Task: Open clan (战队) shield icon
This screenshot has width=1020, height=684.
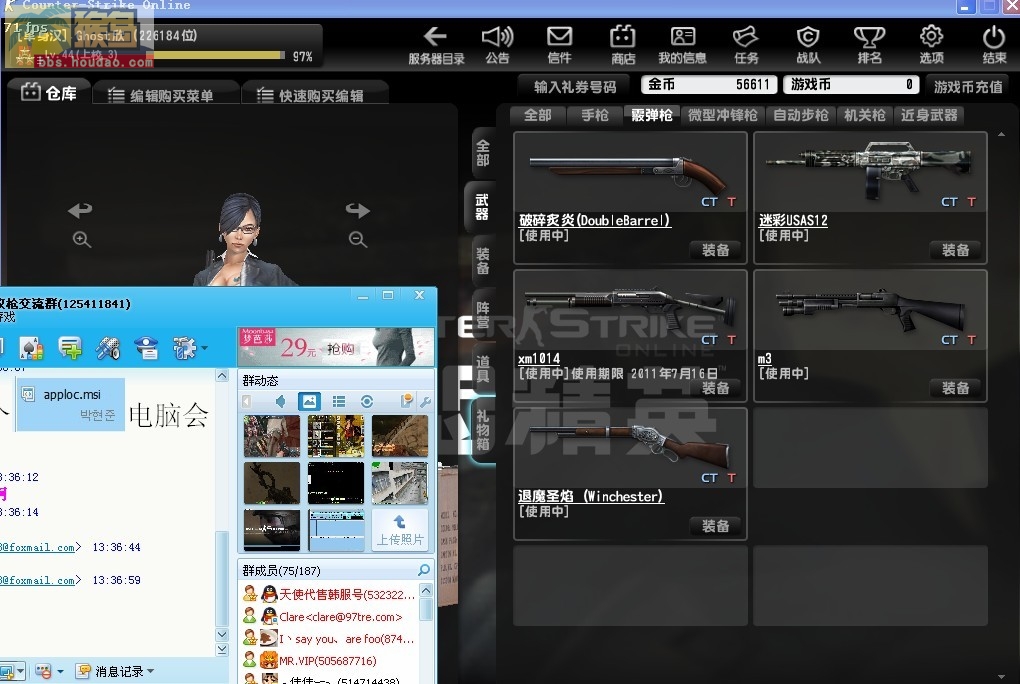Action: [x=808, y=44]
